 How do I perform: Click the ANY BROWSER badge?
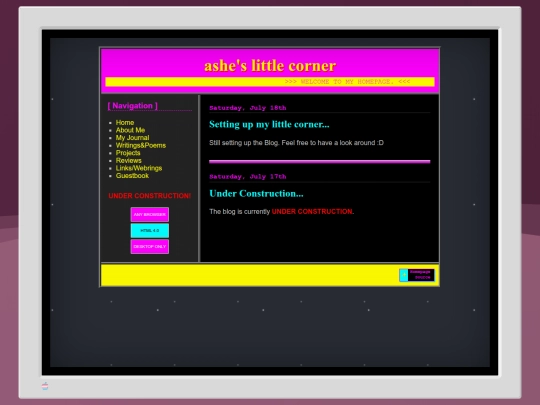coord(149,214)
